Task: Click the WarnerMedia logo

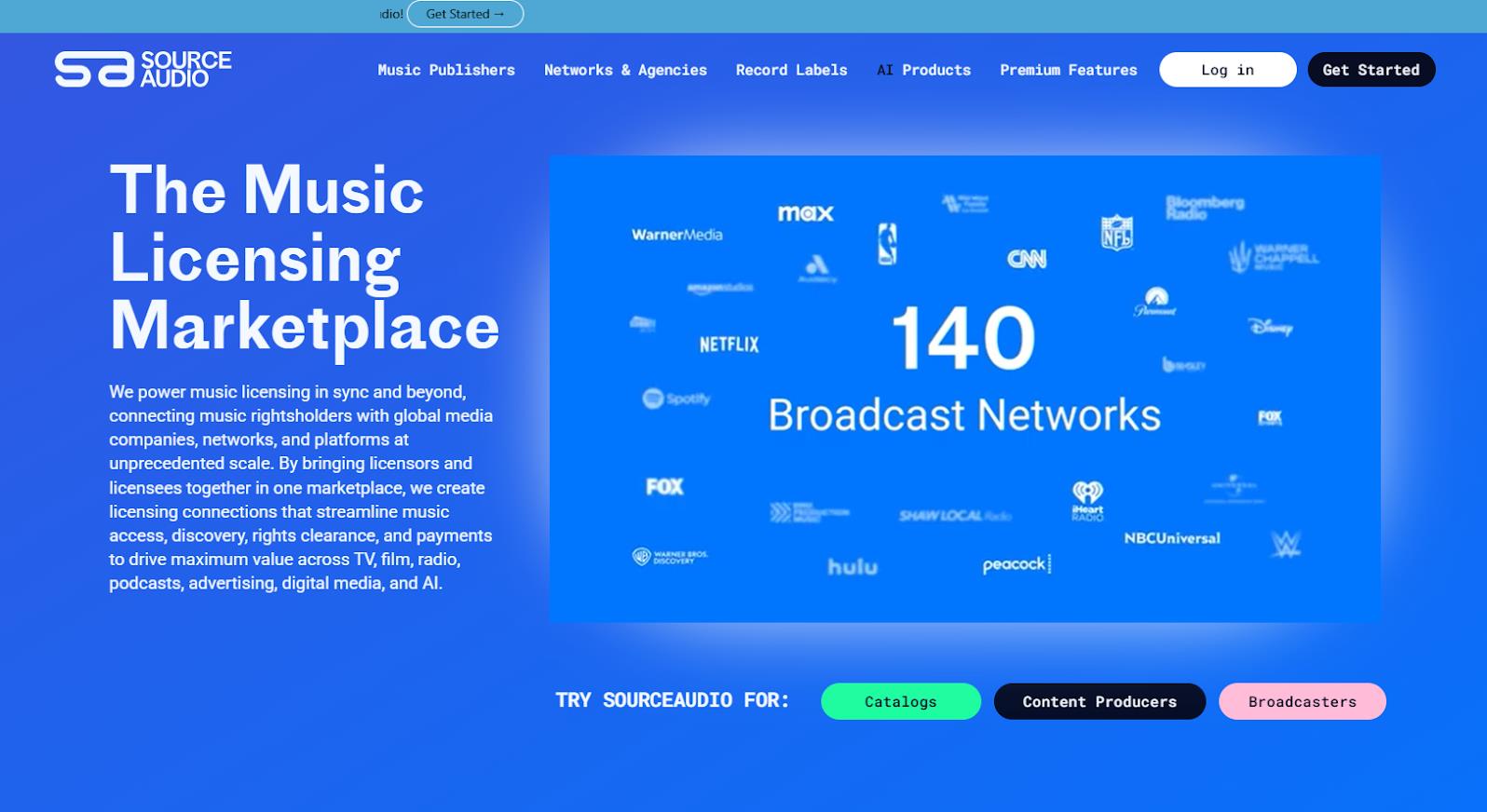Action: [x=677, y=235]
